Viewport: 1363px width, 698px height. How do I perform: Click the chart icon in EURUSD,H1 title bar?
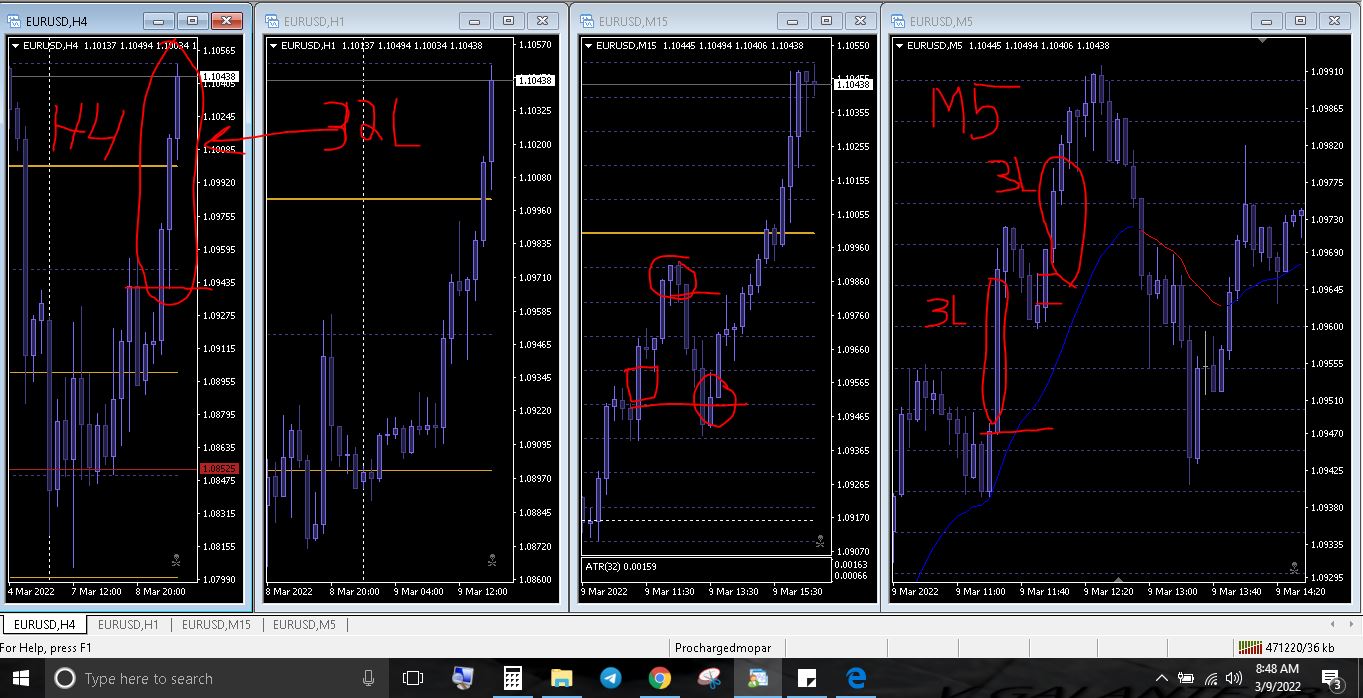pyautogui.click(x=270, y=20)
